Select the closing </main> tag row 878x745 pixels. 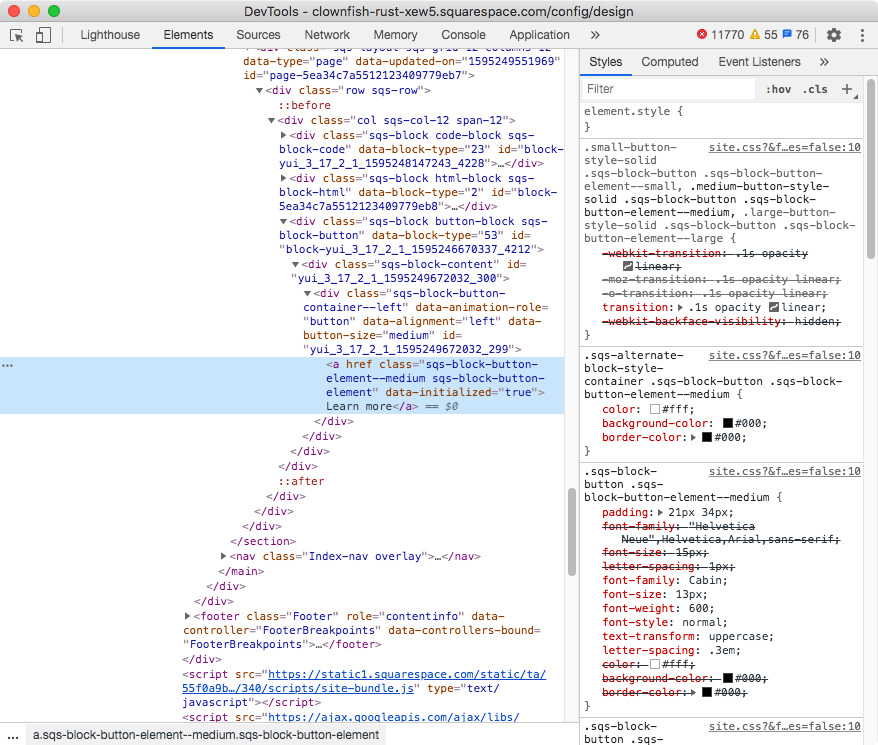point(241,571)
